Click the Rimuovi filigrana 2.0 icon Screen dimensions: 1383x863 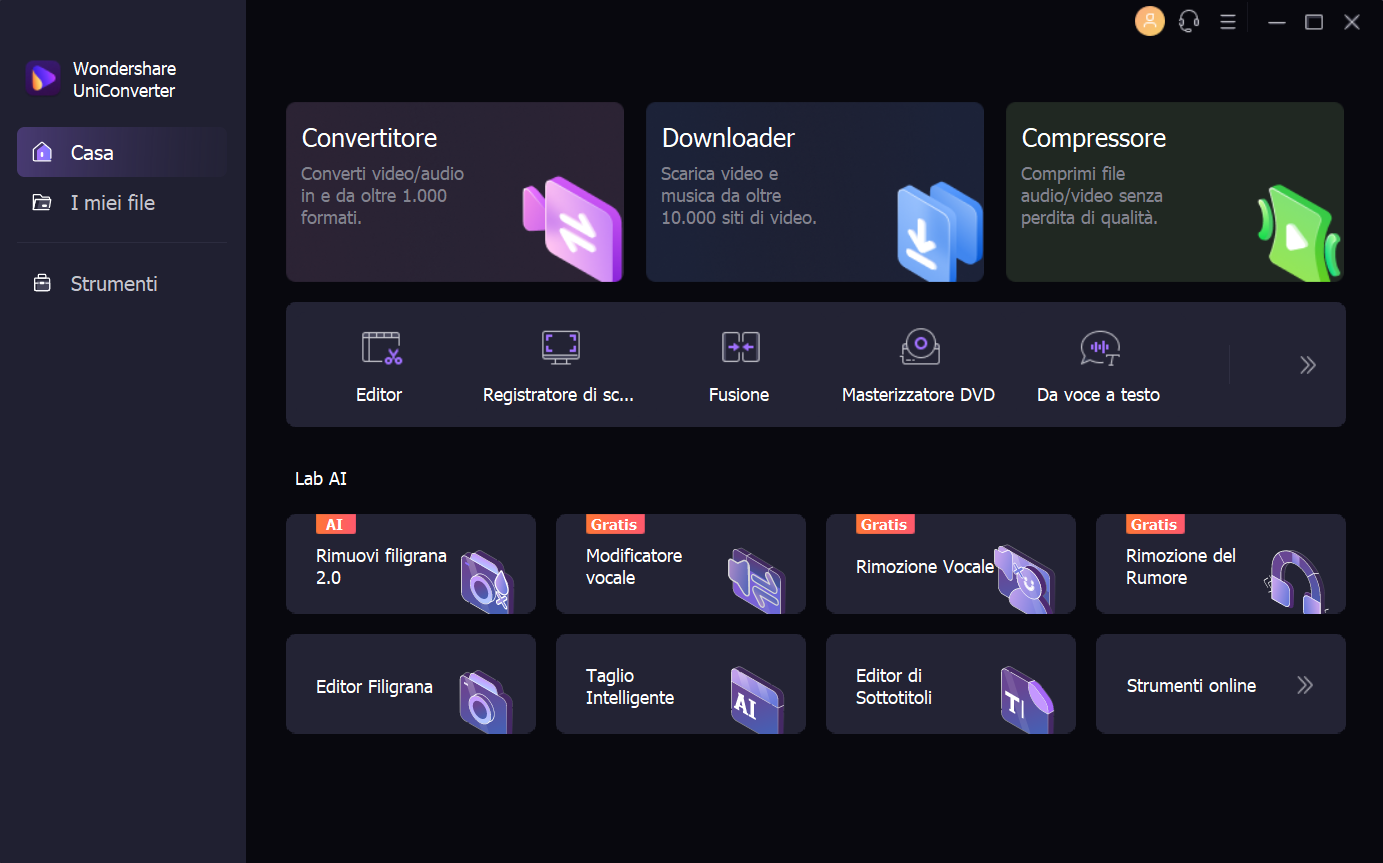pyautogui.click(x=487, y=580)
